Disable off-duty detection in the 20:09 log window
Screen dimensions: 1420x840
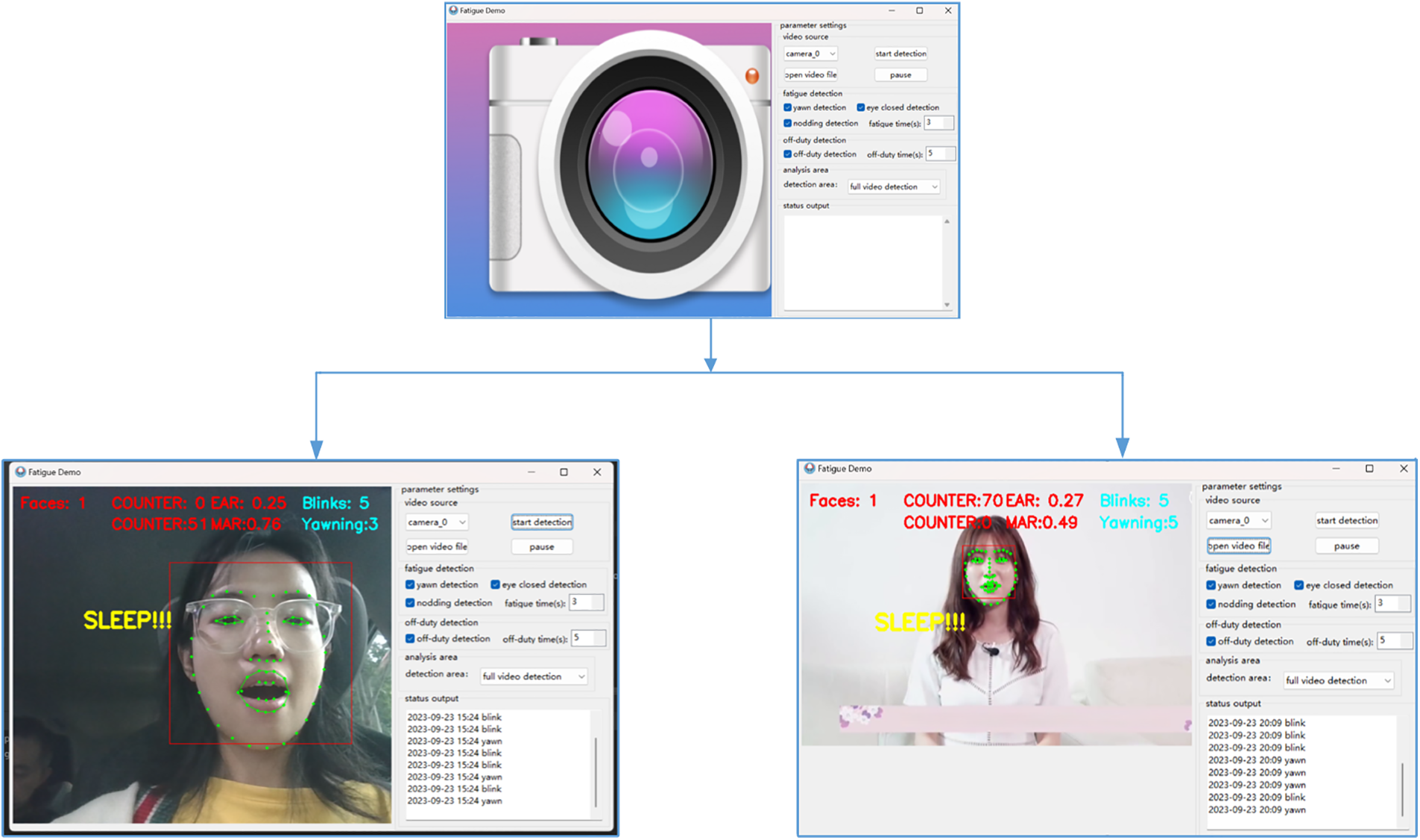(1211, 641)
